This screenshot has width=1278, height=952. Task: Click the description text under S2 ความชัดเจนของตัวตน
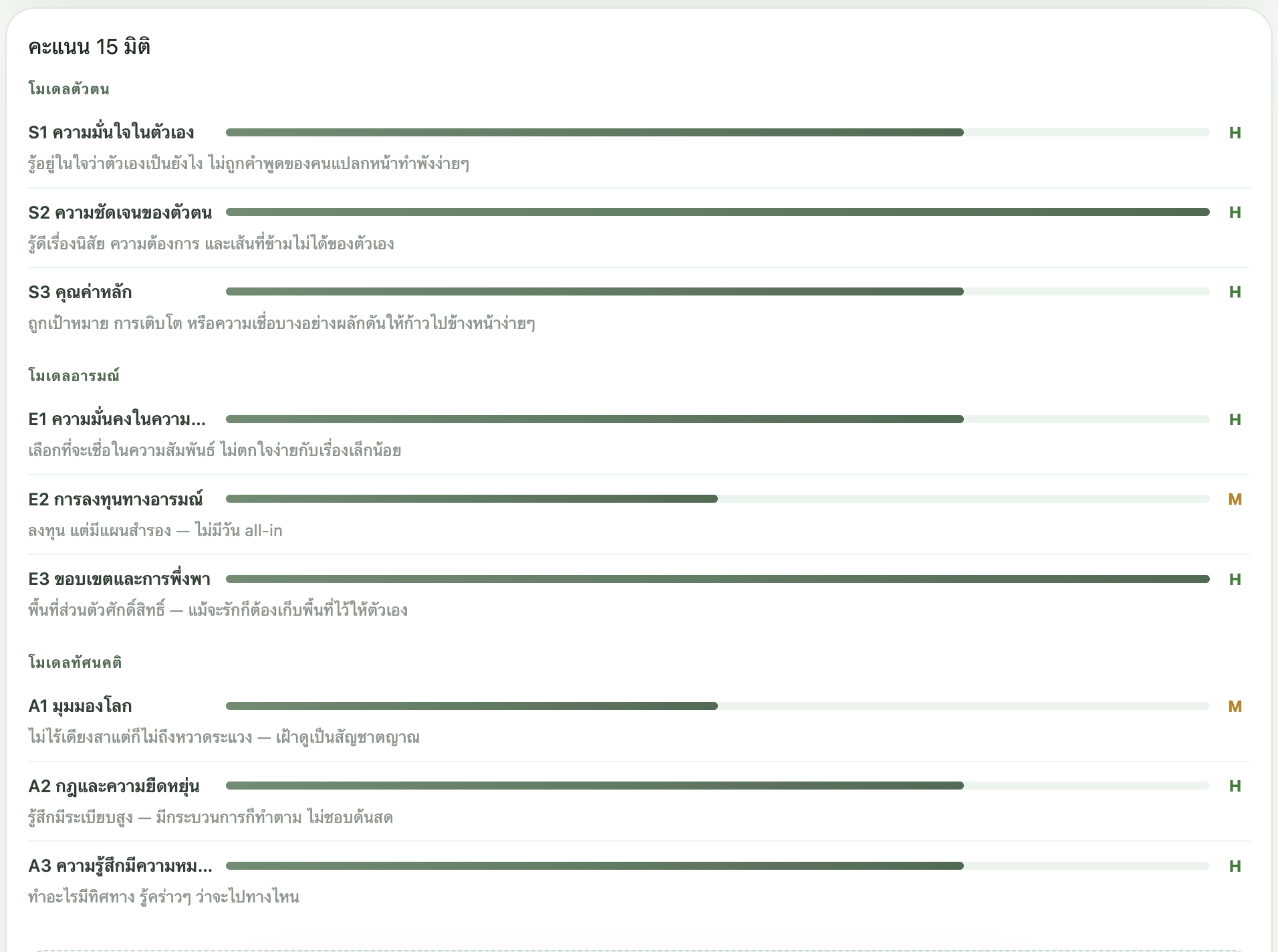[x=211, y=244]
